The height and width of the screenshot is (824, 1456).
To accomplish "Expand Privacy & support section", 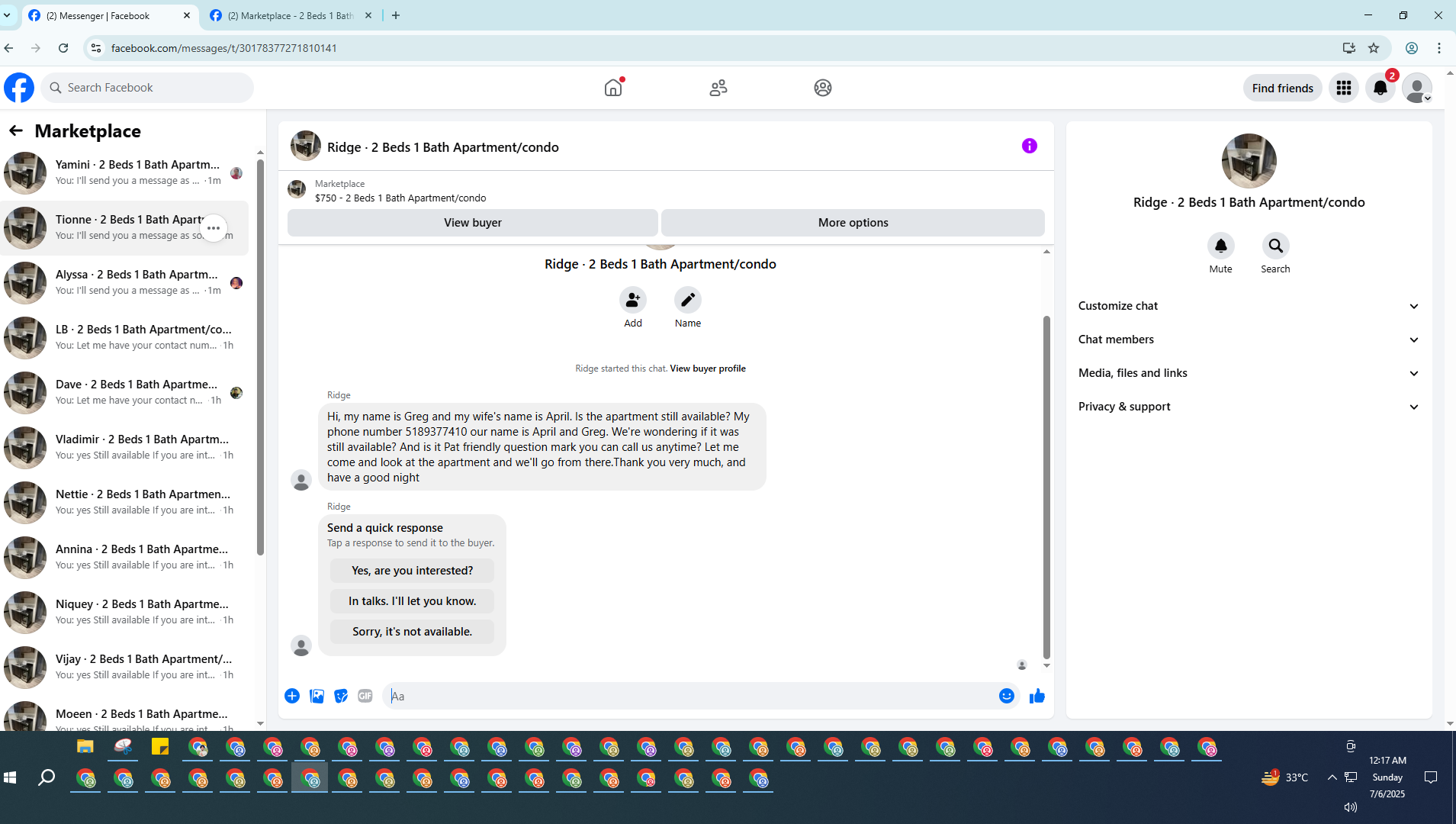I will [x=1249, y=407].
